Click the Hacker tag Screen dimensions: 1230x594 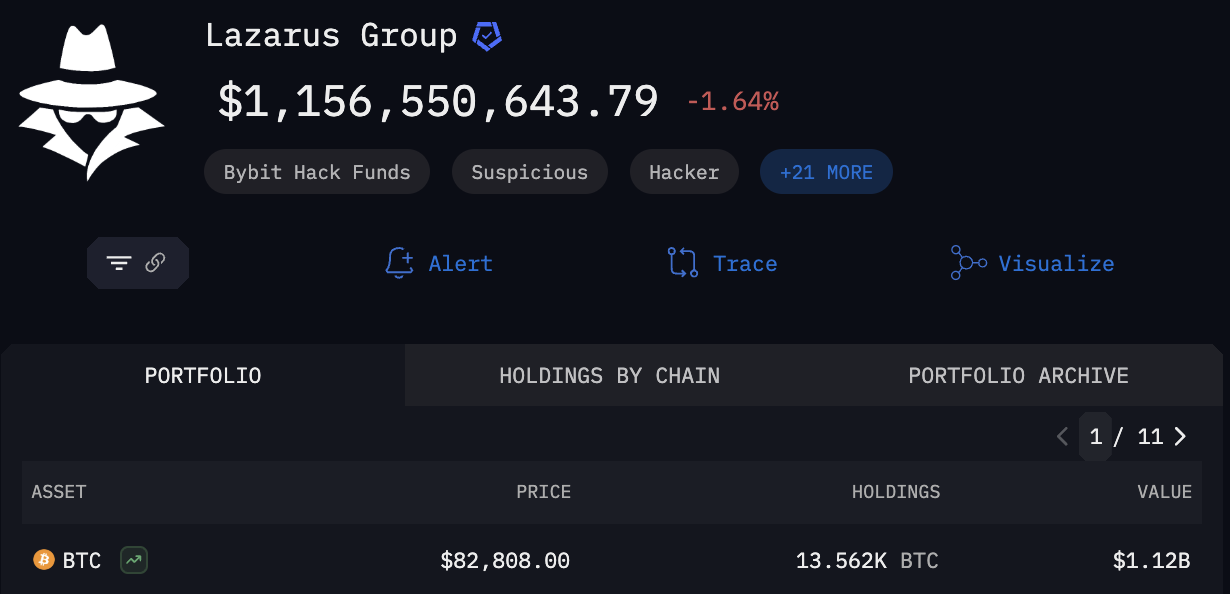[x=684, y=172]
